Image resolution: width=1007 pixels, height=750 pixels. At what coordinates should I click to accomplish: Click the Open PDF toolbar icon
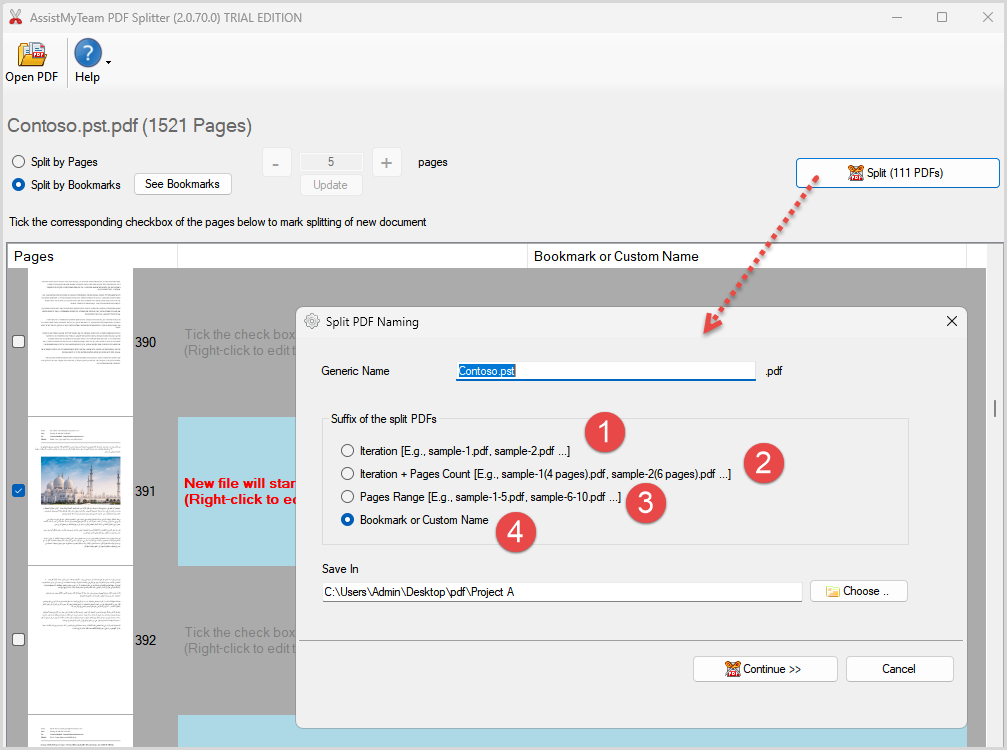32,56
